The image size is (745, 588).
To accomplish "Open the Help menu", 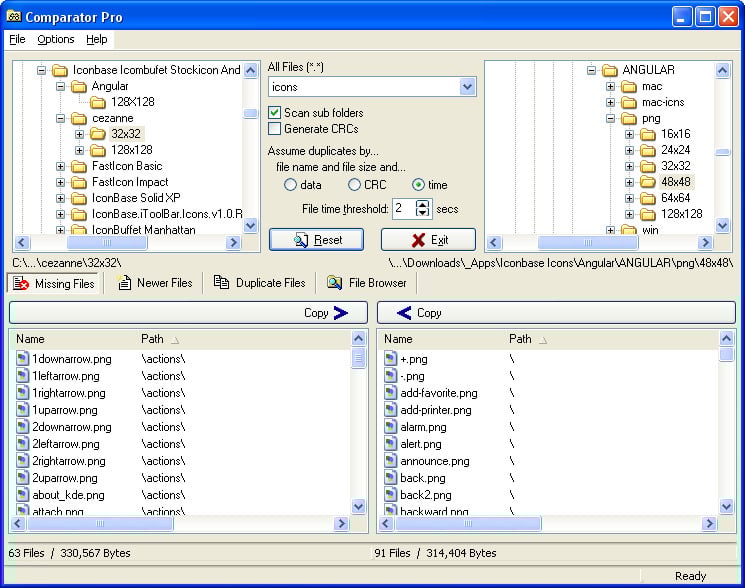I will point(96,39).
